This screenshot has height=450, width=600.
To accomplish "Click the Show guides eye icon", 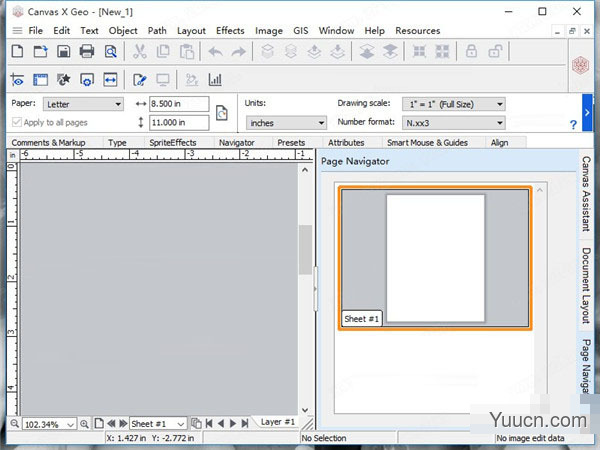I will point(17,80).
